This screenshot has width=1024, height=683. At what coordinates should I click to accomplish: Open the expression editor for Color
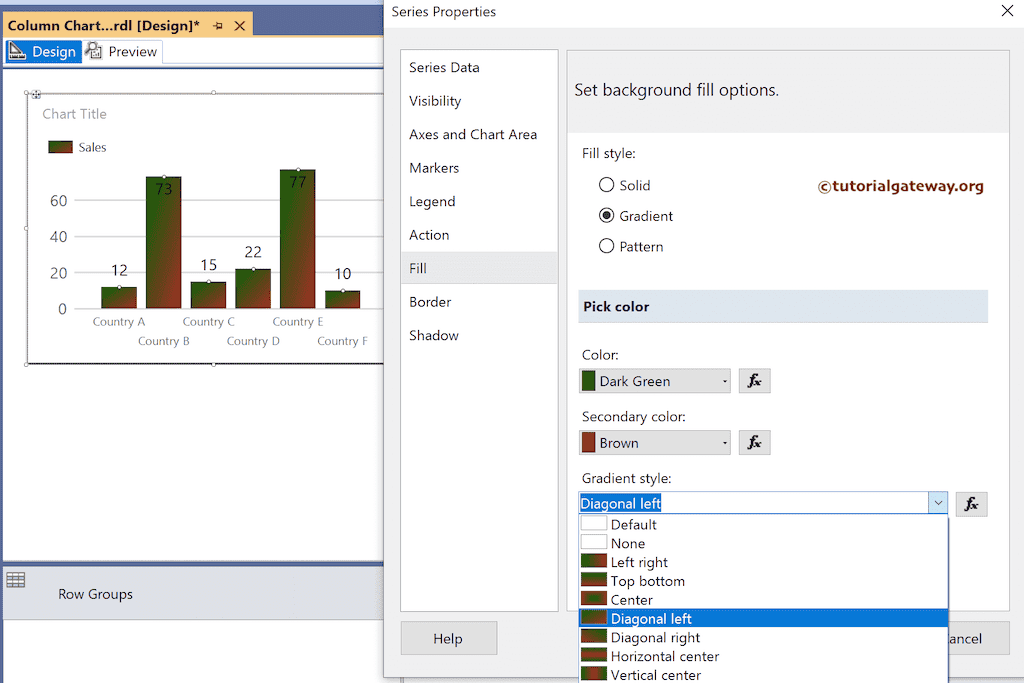pos(755,381)
